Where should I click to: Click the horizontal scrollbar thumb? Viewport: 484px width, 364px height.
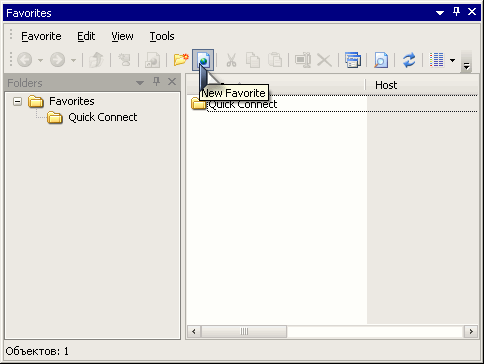point(244,332)
